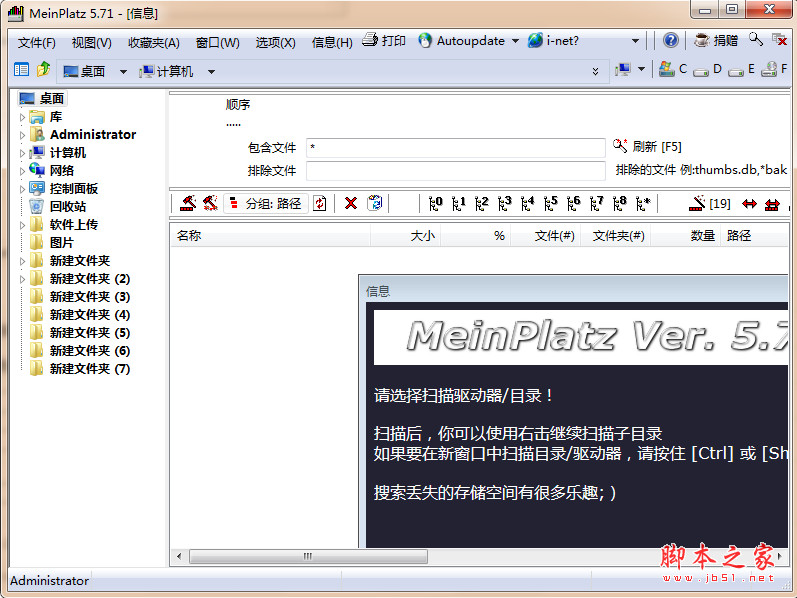The width and height of the screenshot is (797, 598).
Task: Click tree level 7 icon
Action: (597, 203)
